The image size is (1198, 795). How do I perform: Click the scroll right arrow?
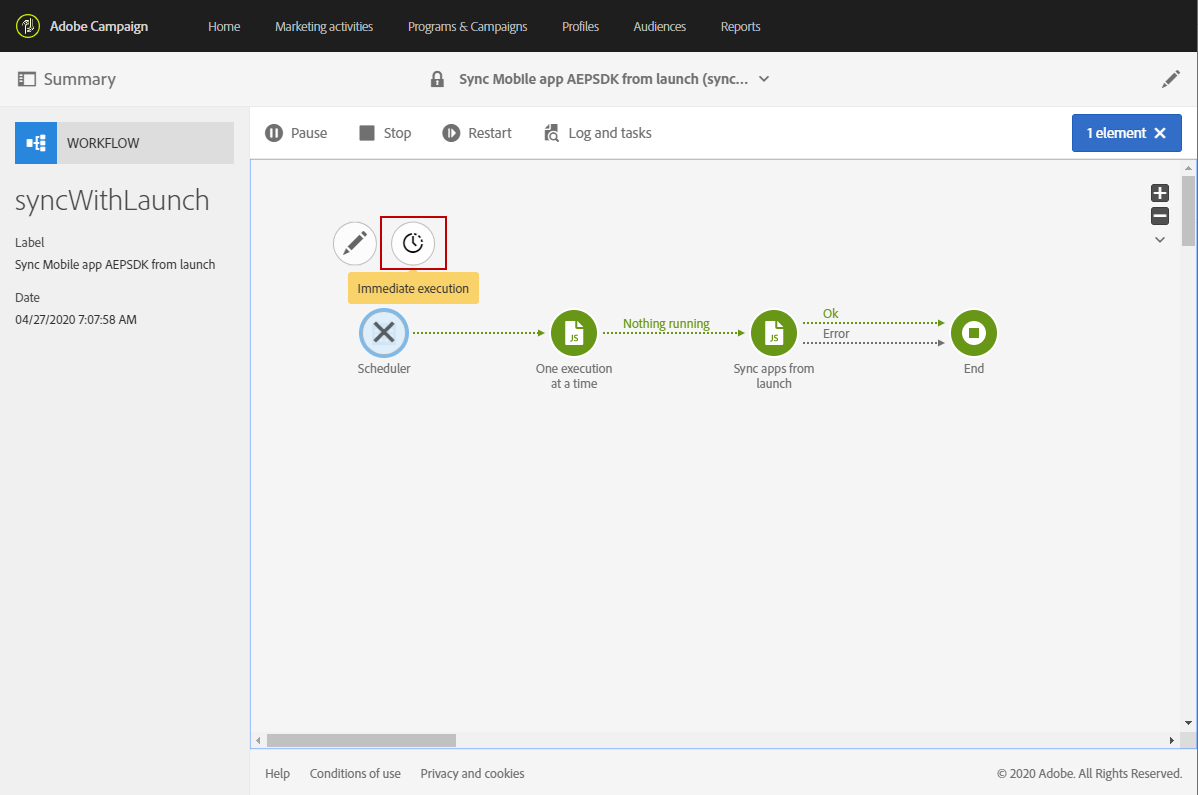(1171, 740)
